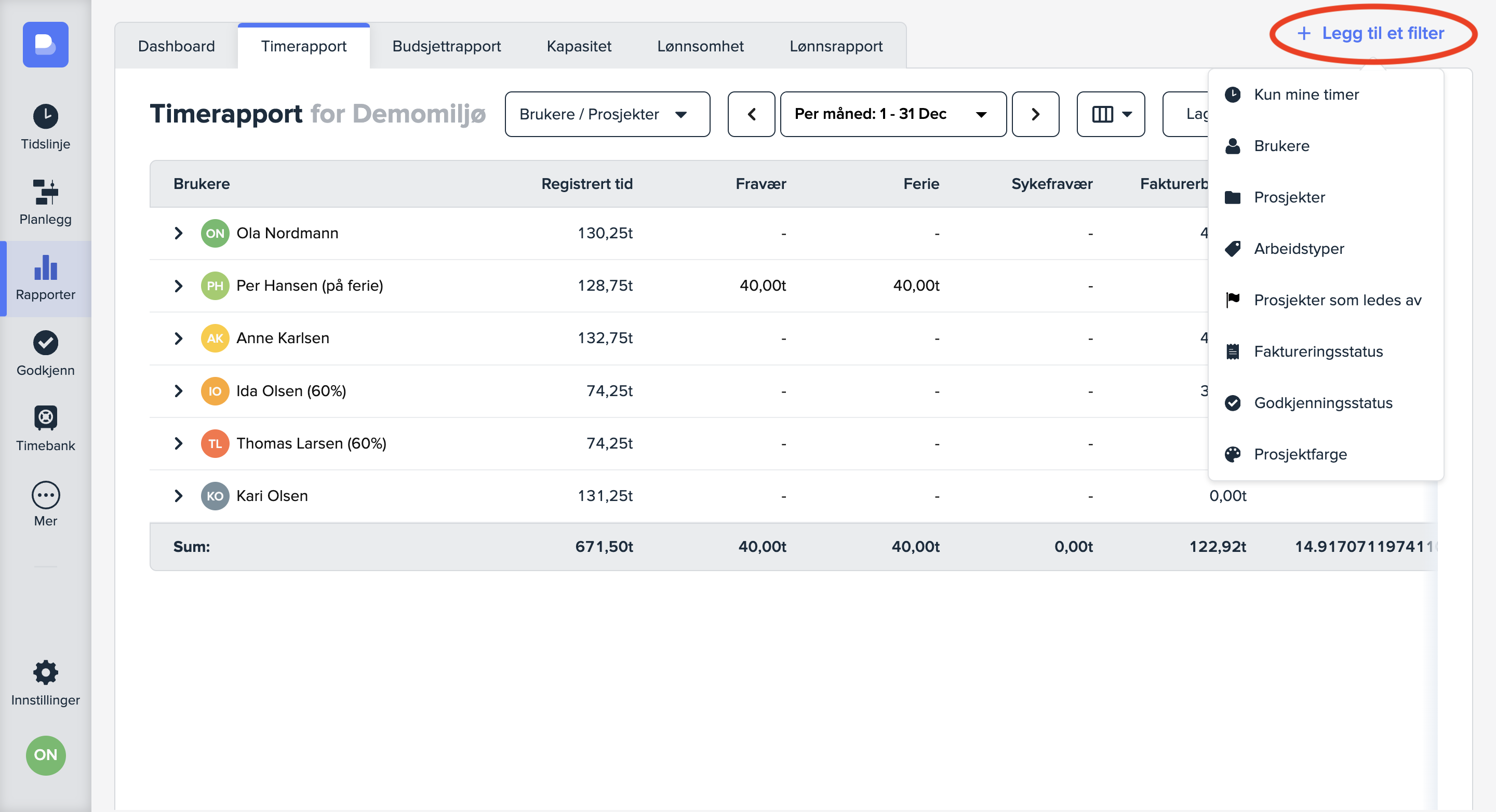Screen dimensions: 1496x812
Task: Click the Godkjenn checkmark icon
Action: [x=45, y=343]
